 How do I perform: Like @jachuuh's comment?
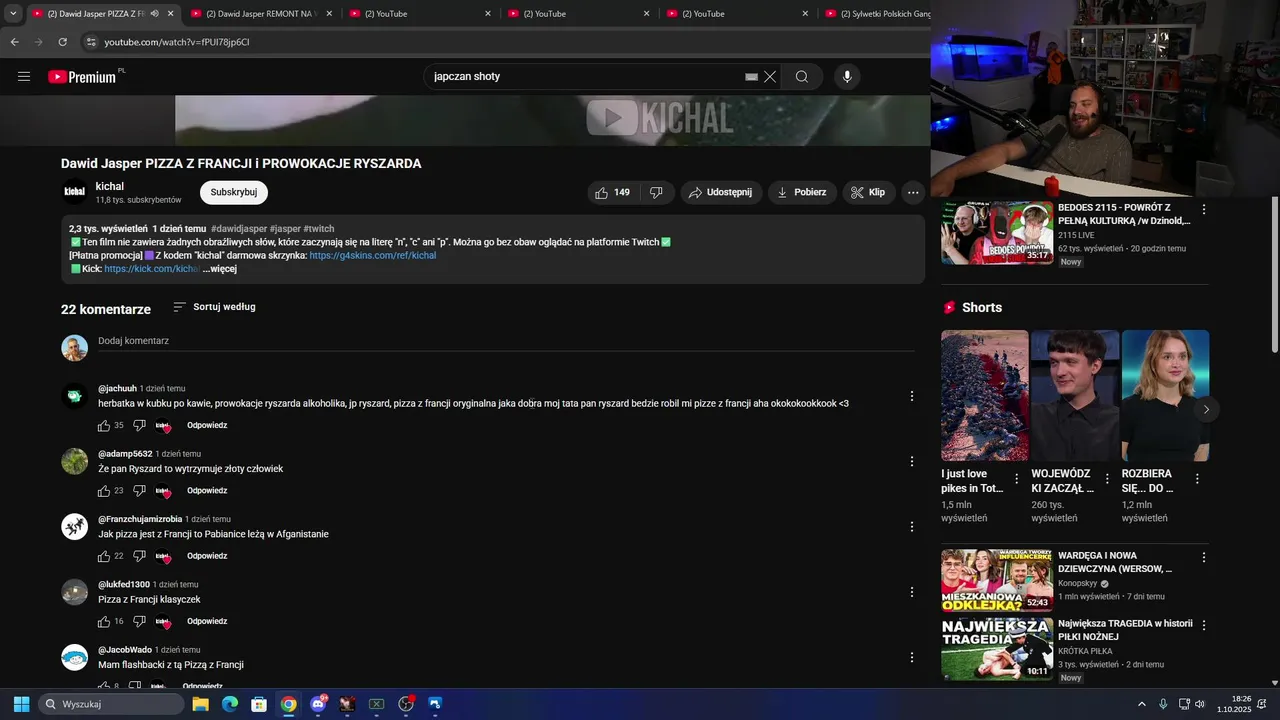(104, 426)
